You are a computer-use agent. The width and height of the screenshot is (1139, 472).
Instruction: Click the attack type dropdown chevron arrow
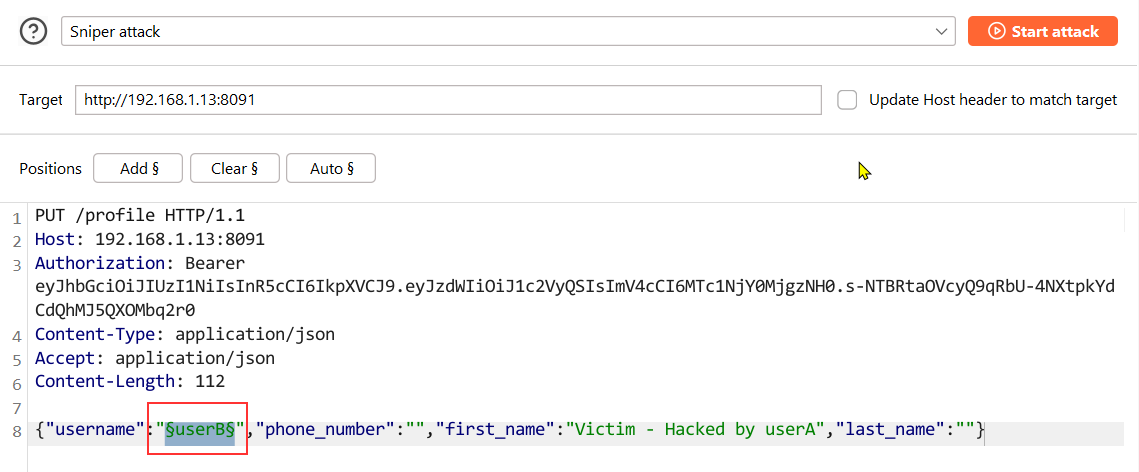pyautogui.click(x=941, y=32)
